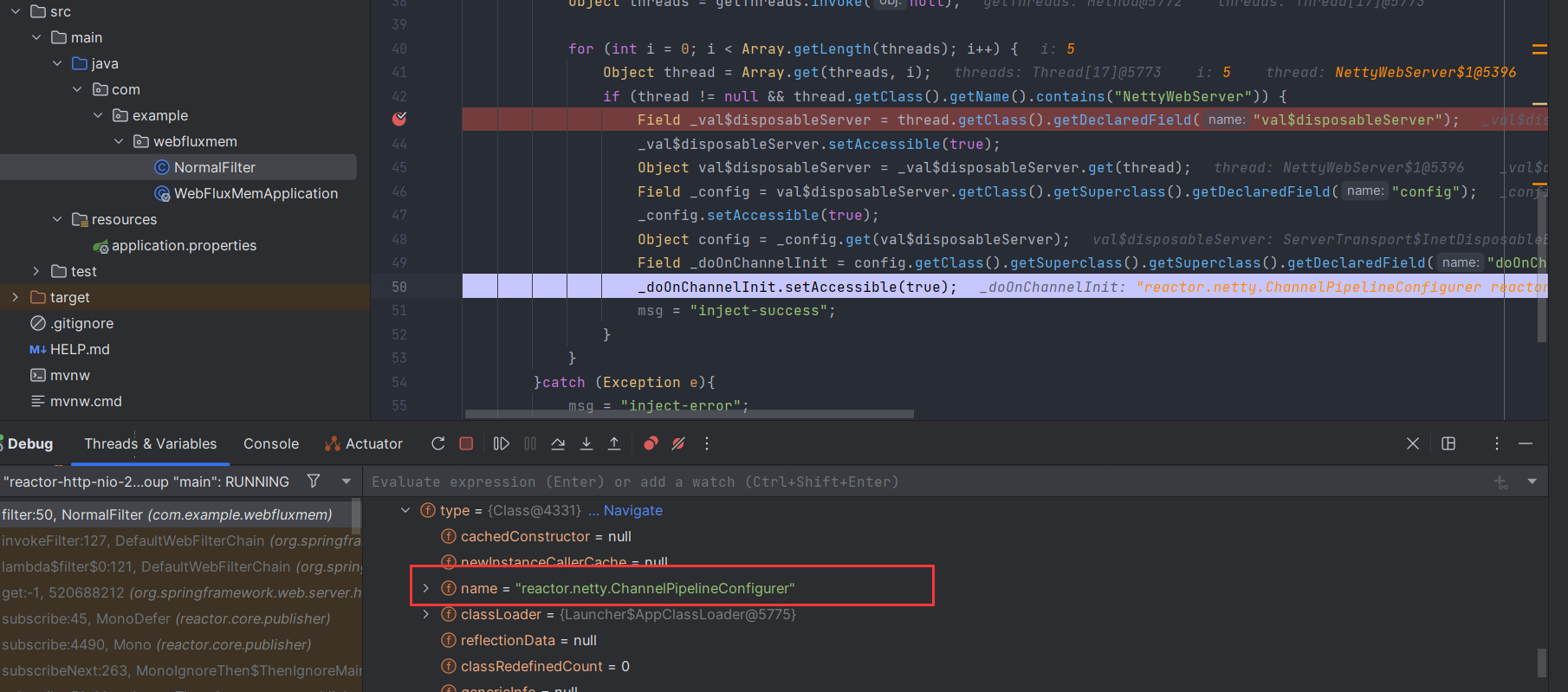Click the Step Out icon
This screenshot has width=1568, height=692.
[x=614, y=443]
